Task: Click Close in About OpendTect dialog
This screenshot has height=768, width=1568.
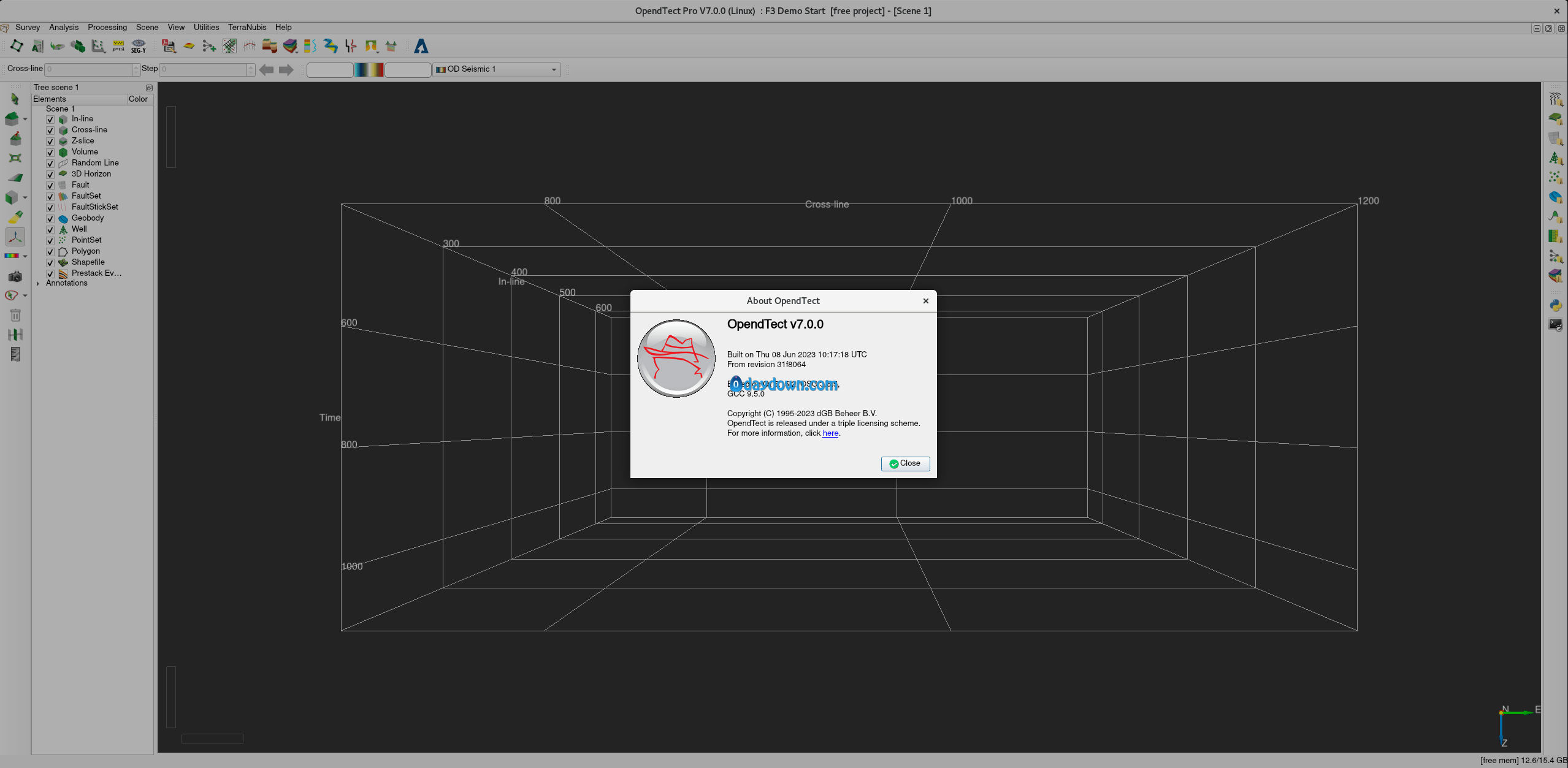Action: (905, 463)
